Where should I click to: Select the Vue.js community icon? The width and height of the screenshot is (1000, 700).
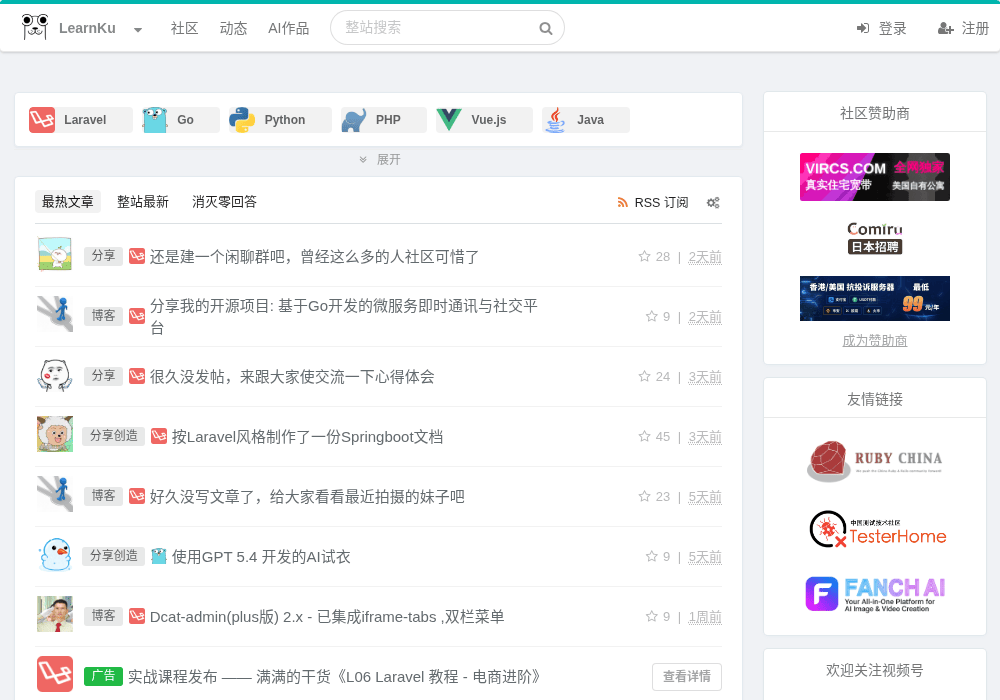pos(449,120)
